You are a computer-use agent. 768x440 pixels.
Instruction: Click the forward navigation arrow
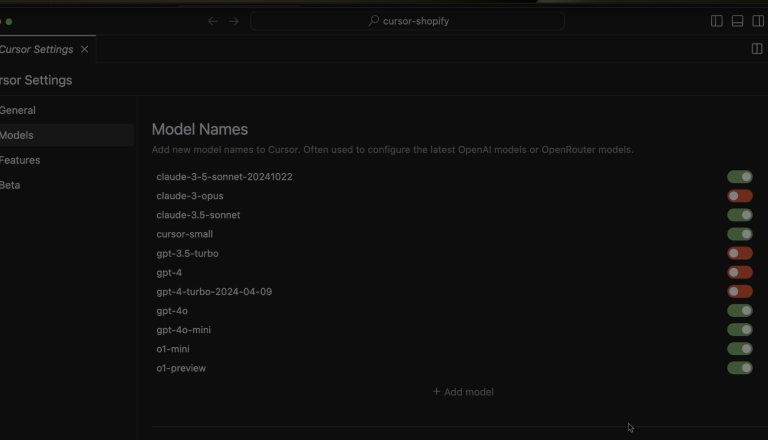(x=234, y=21)
